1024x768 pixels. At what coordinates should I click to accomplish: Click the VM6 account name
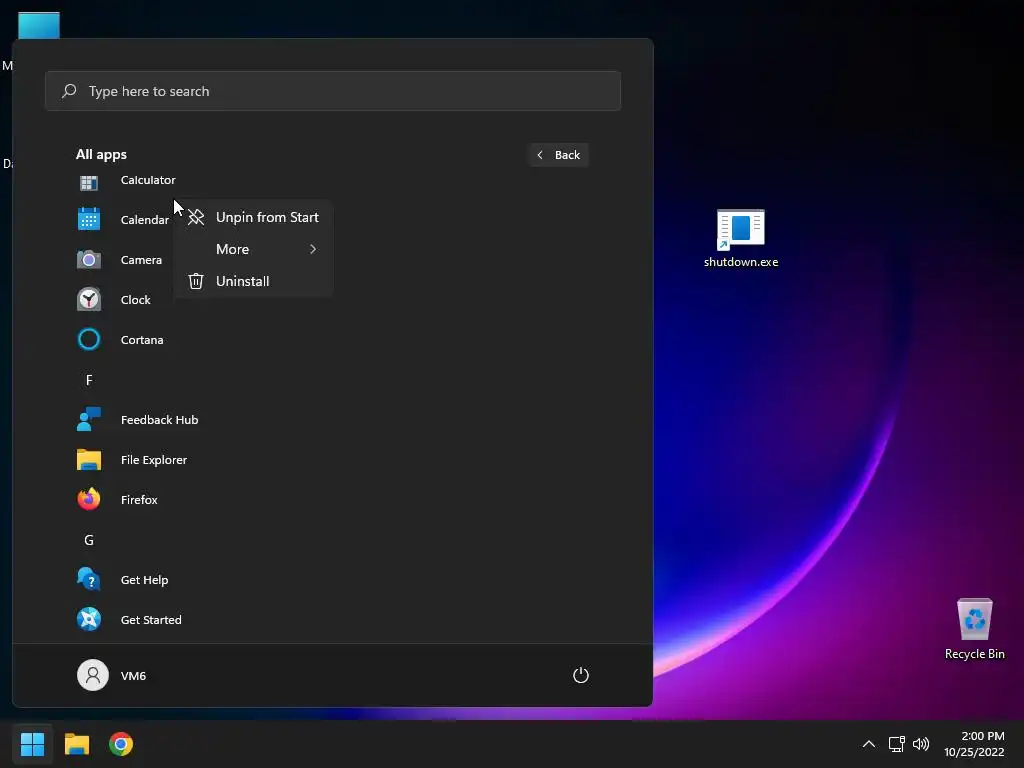(133, 675)
